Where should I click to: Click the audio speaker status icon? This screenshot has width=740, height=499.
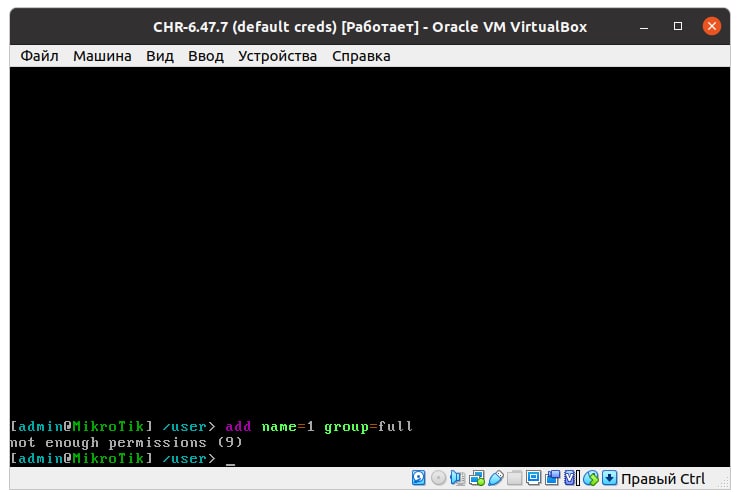pyautogui.click(x=457, y=478)
